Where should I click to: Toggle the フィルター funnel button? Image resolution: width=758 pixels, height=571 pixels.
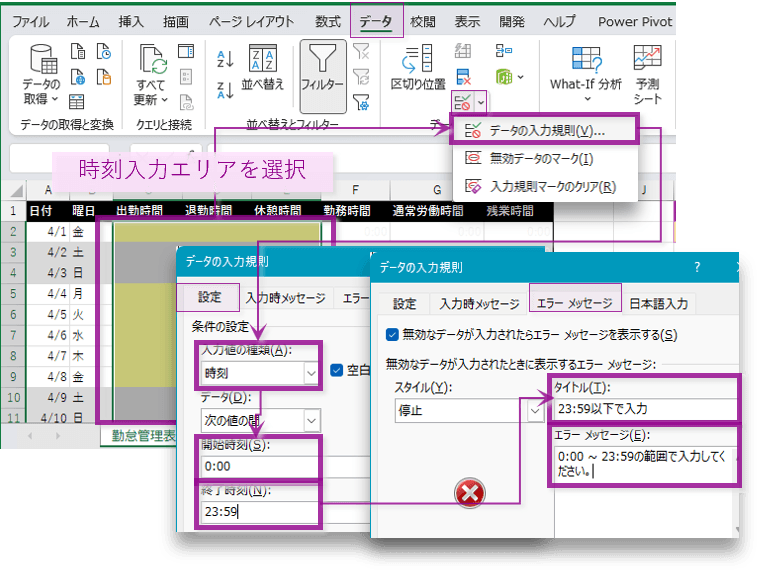point(322,76)
